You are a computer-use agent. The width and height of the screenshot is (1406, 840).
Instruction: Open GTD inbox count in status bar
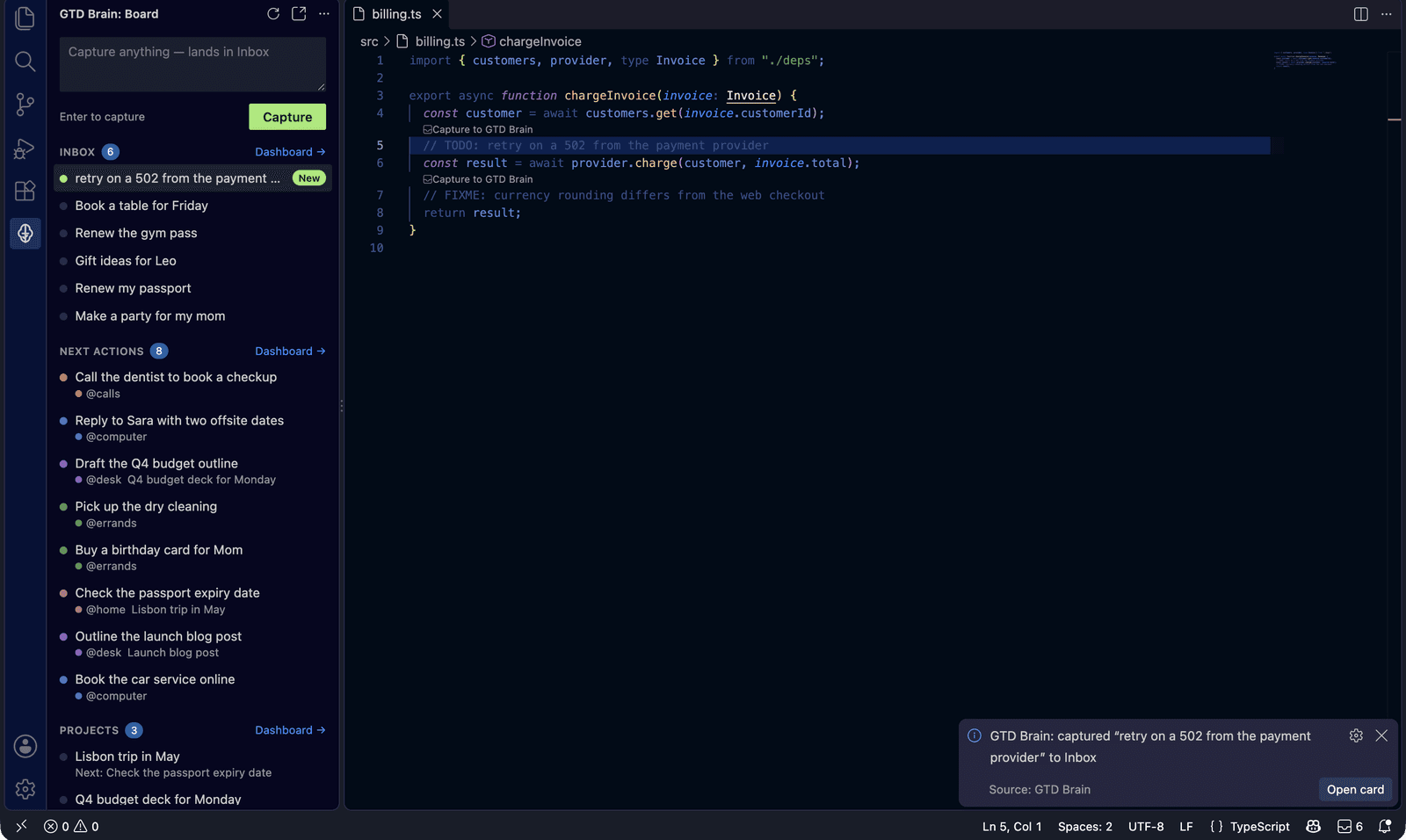tap(1350, 826)
